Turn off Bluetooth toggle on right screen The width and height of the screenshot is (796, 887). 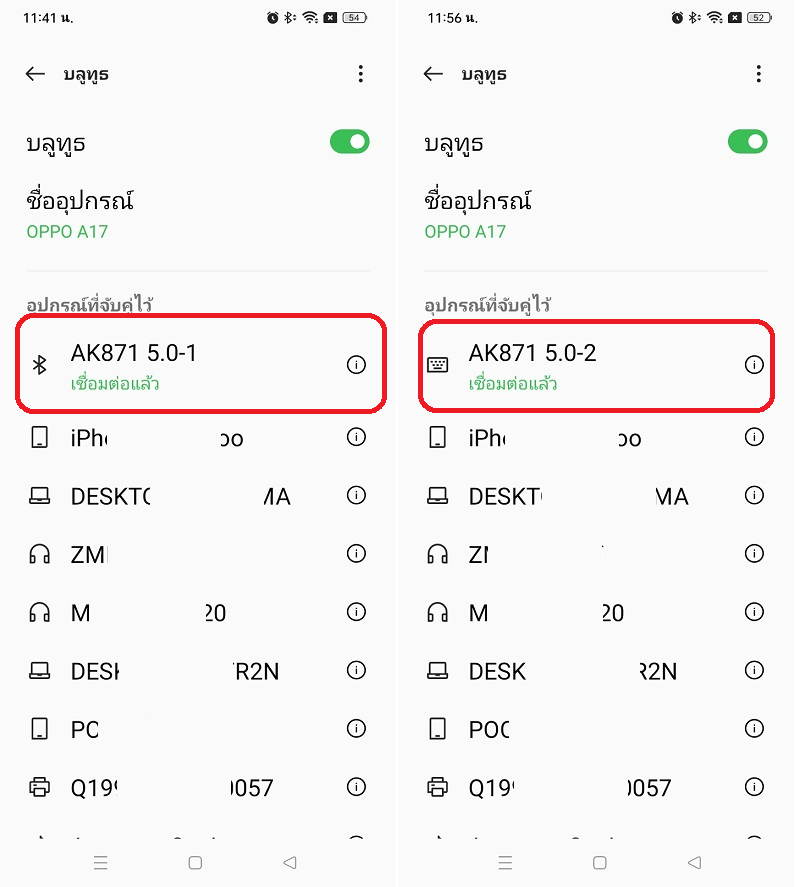(748, 141)
